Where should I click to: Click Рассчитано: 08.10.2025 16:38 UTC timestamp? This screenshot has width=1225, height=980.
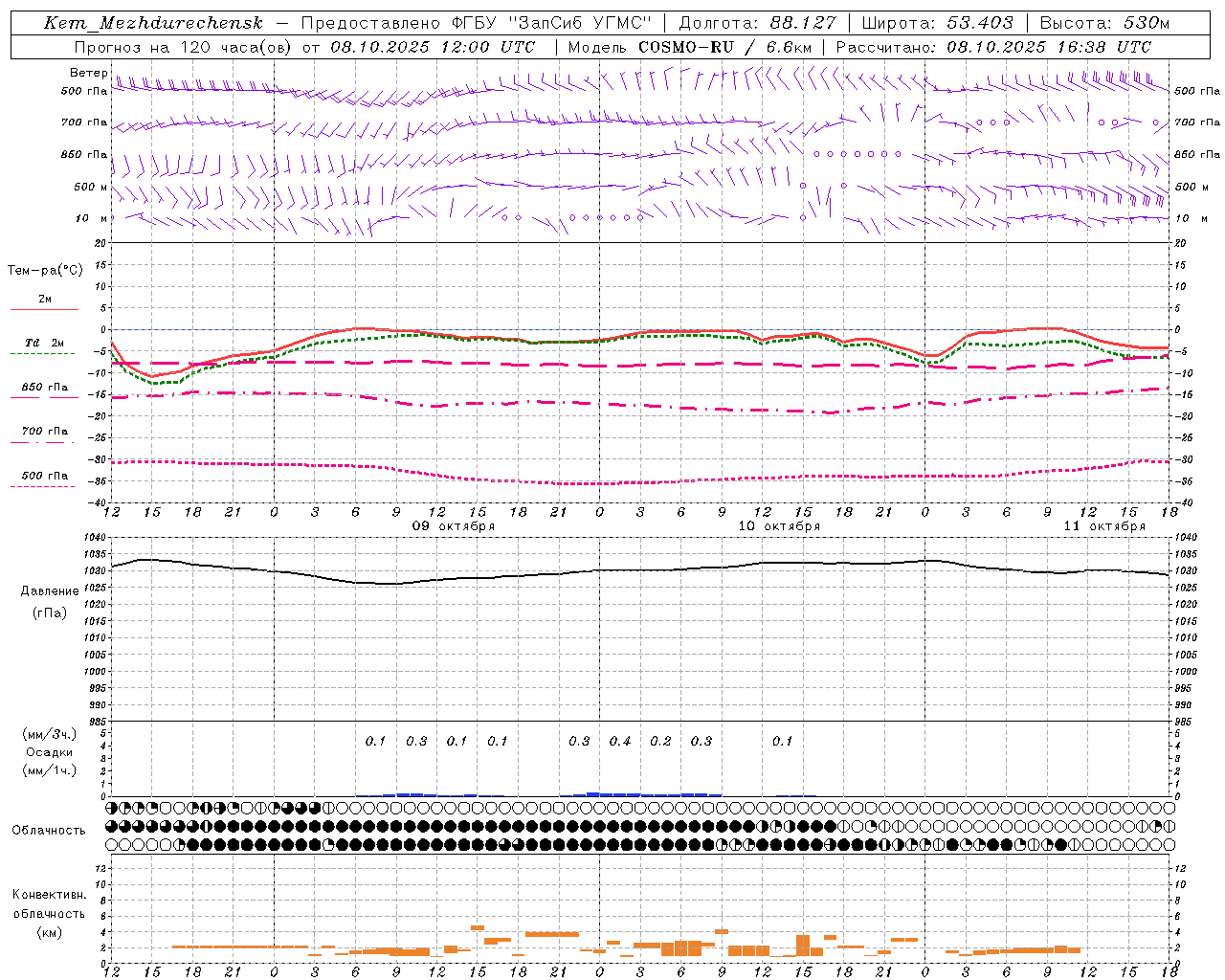(x=993, y=46)
